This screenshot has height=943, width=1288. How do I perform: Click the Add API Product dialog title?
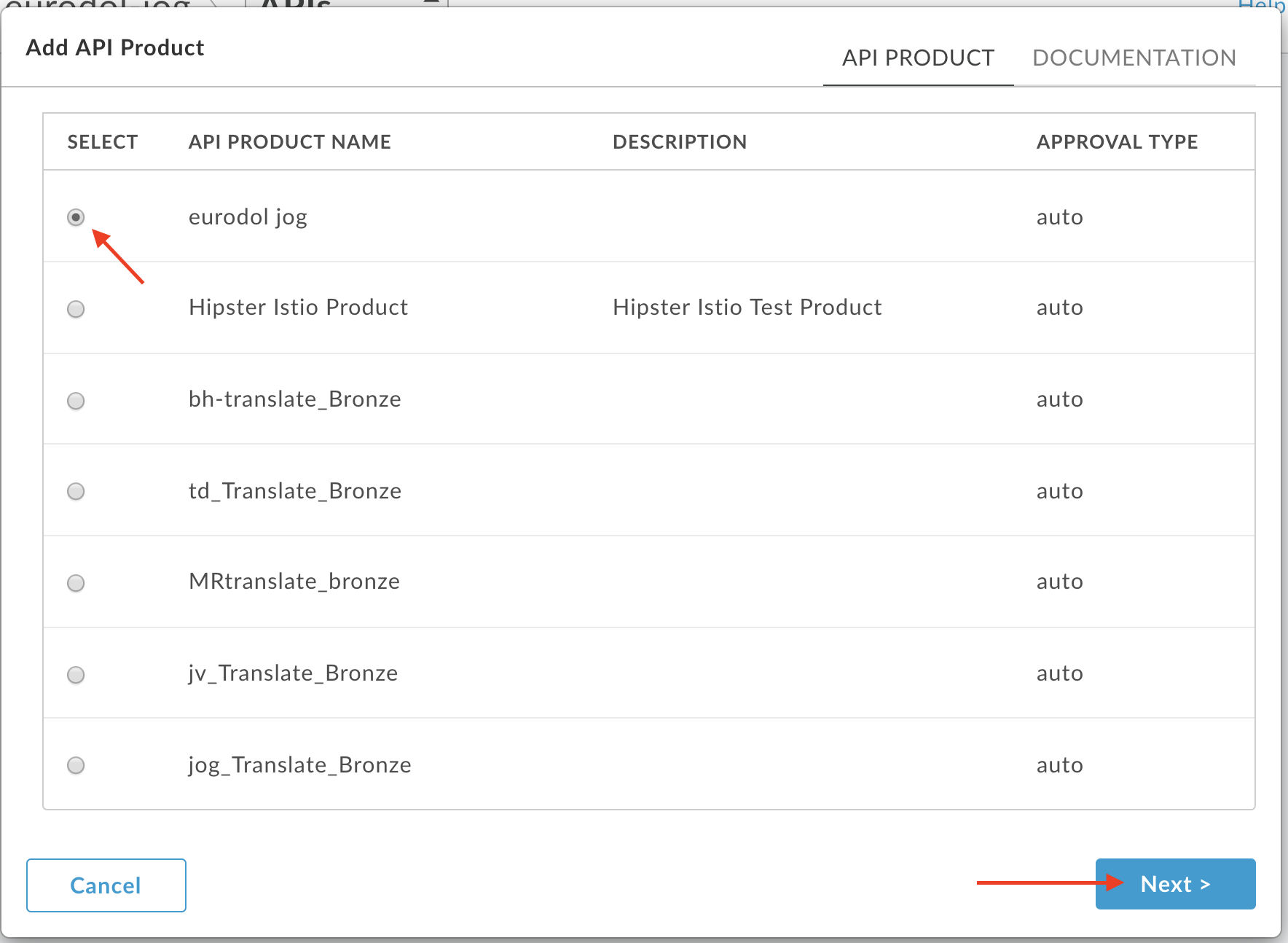[x=115, y=48]
